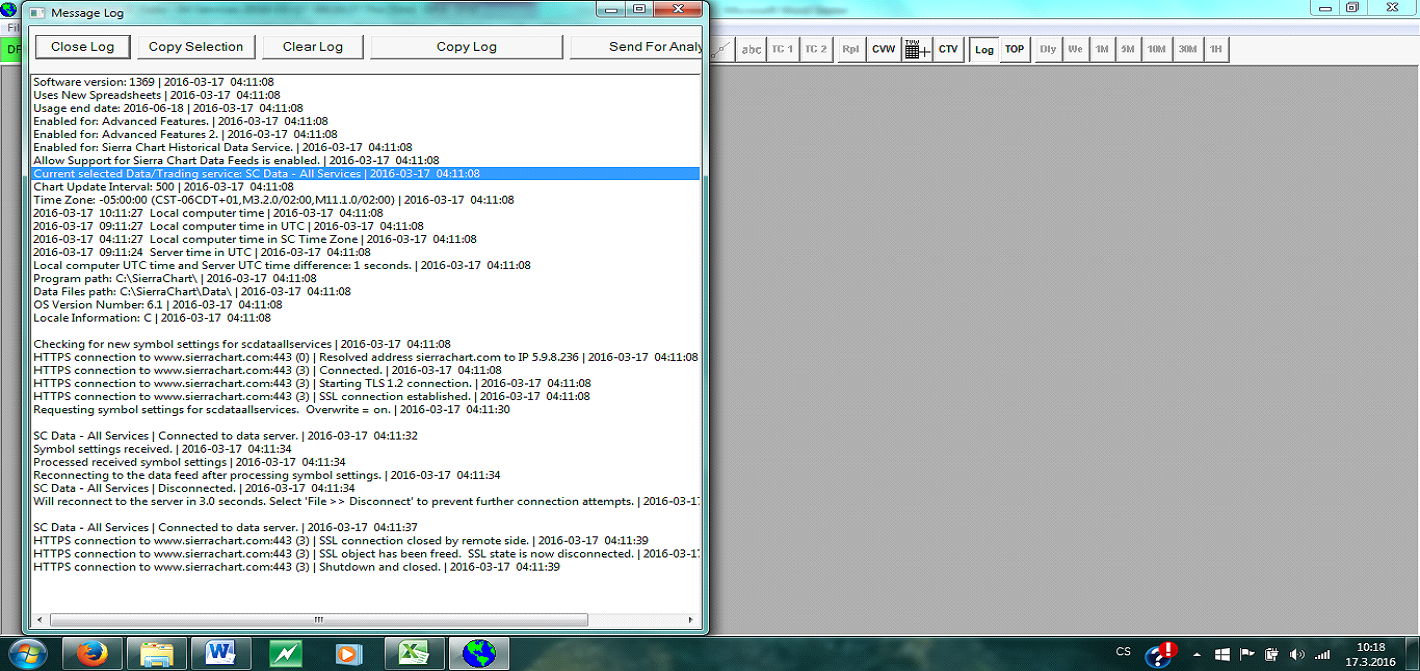Click the Message Log window icon

36,13
